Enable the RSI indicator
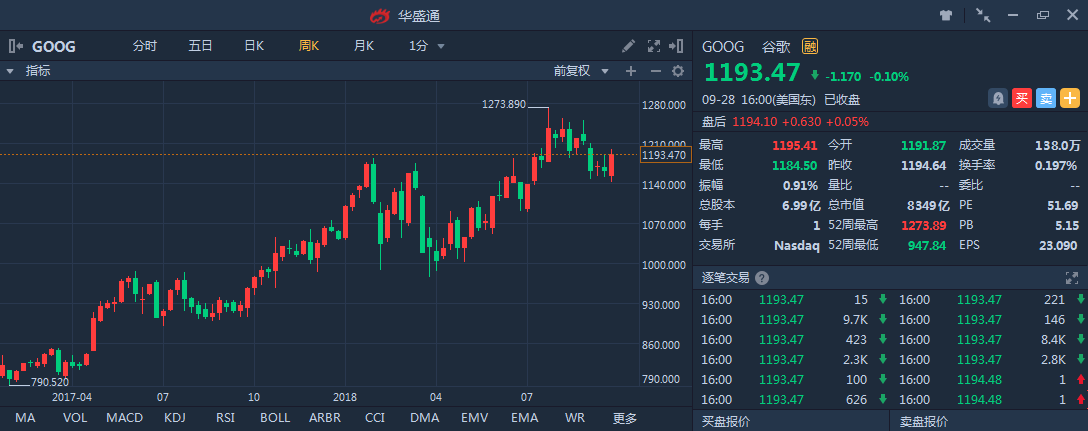 (225, 418)
